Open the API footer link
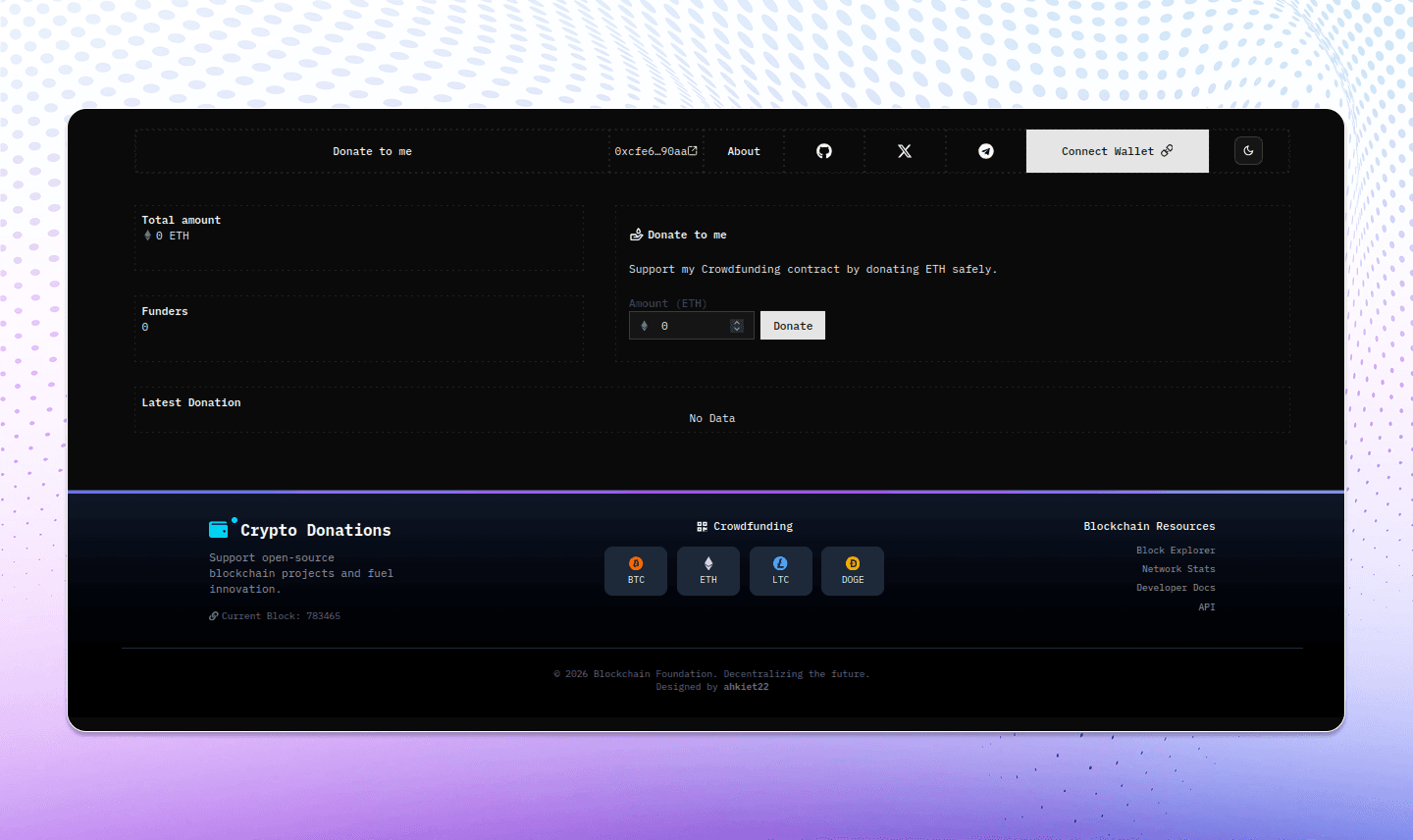The width and height of the screenshot is (1413, 840). coord(1207,607)
